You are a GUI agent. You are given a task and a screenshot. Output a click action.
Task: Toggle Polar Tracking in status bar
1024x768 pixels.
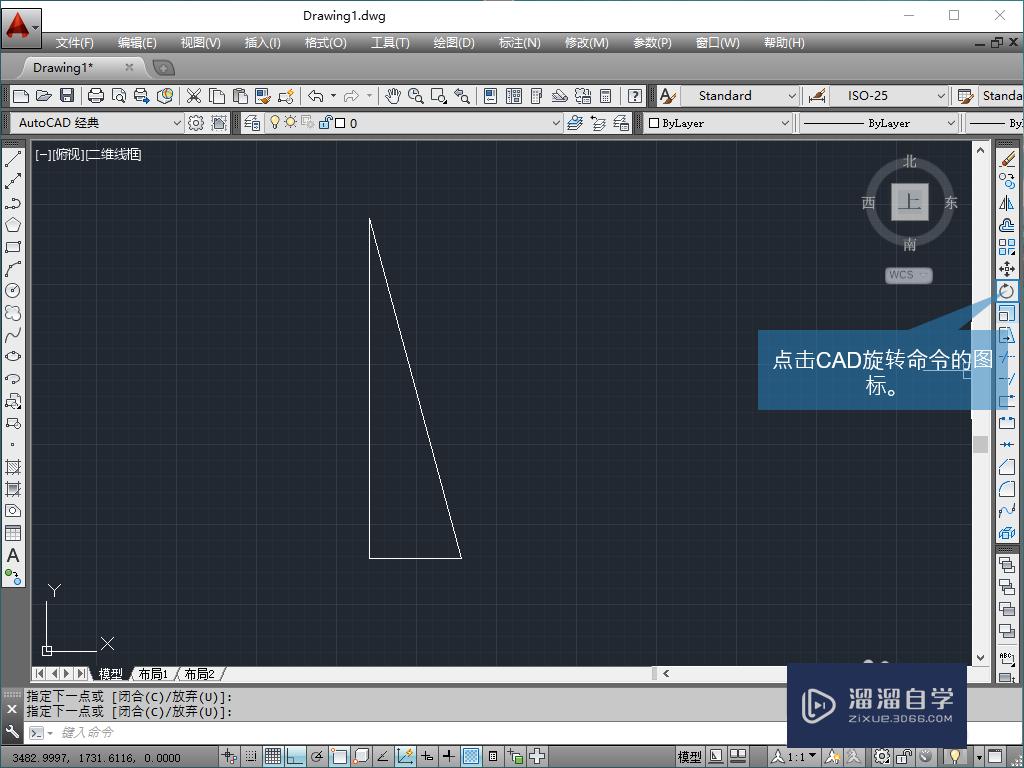click(x=317, y=756)
